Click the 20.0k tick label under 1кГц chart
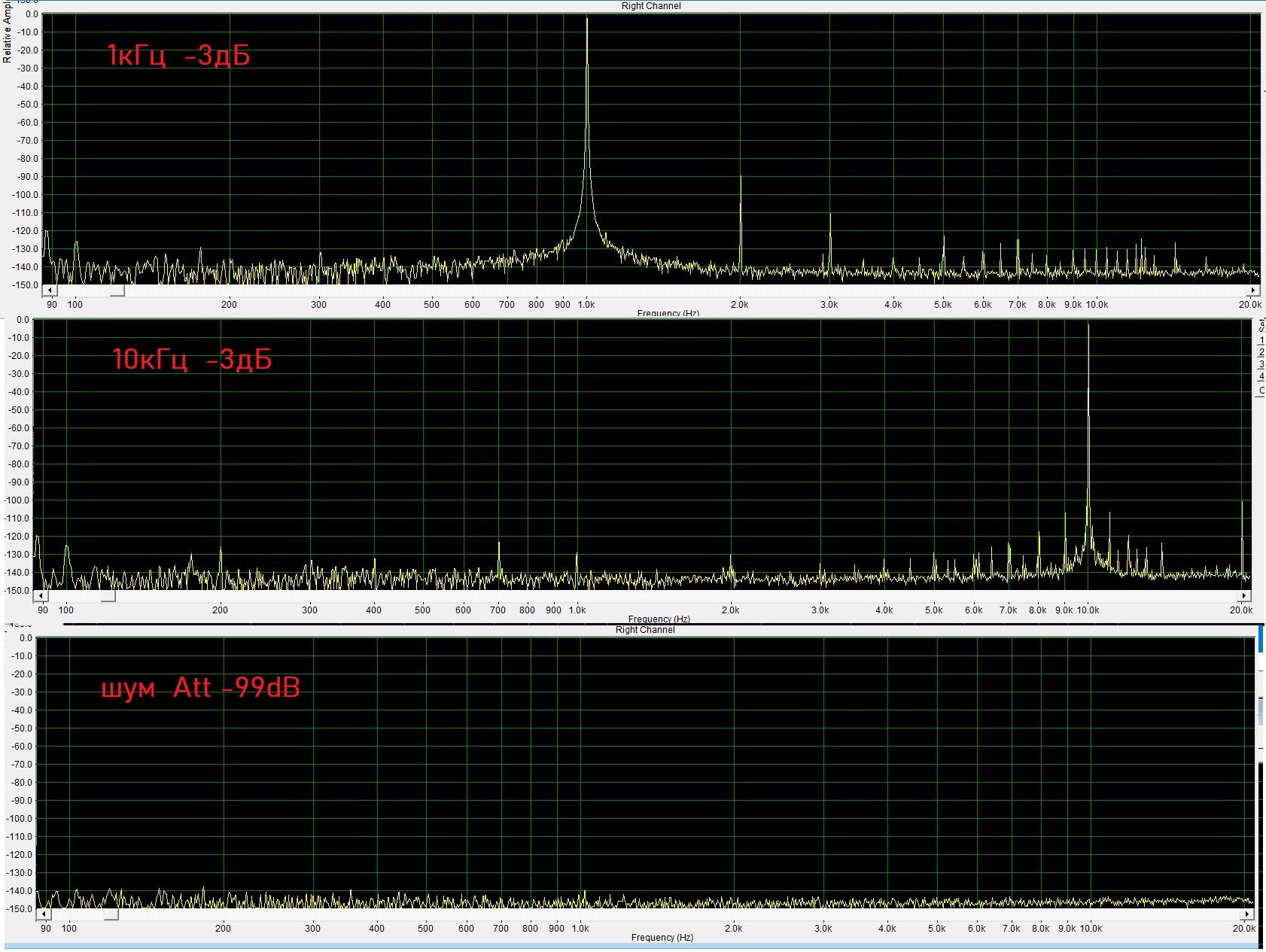Viewport: 1266px width, 952px height. click(x=1250, y=305)
